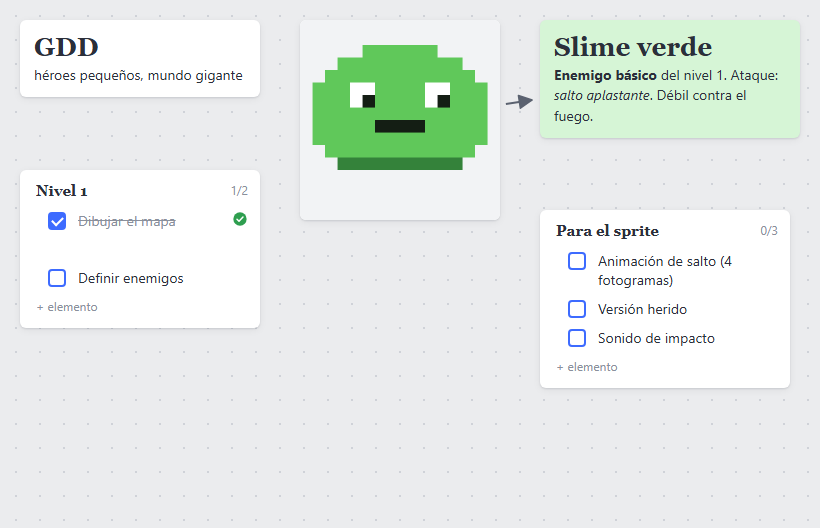
Task: Select the arrow connector pointing to Slime verde
Action: point(519,101)
